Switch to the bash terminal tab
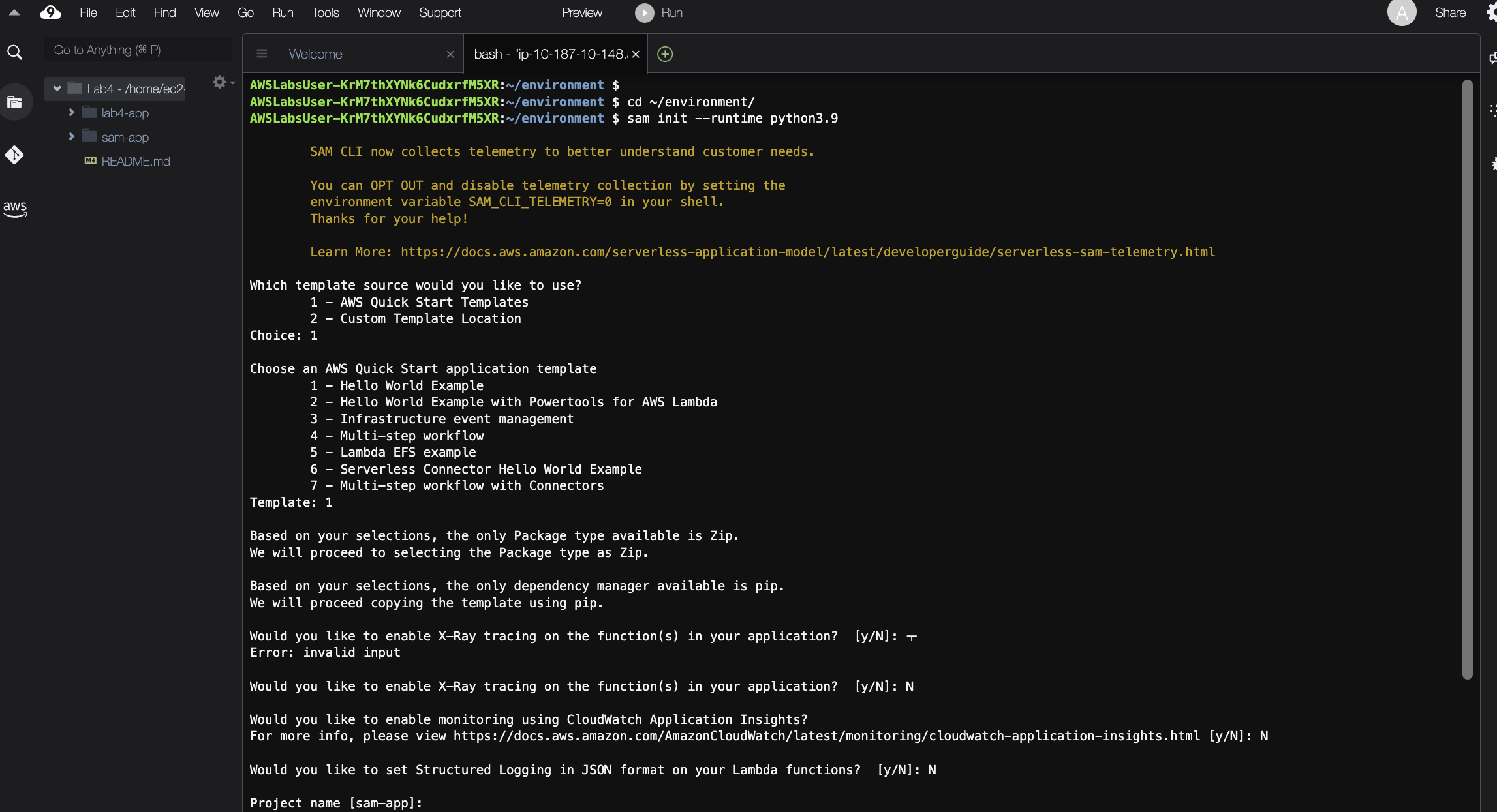1497x812 pixels. coord(555,54)
